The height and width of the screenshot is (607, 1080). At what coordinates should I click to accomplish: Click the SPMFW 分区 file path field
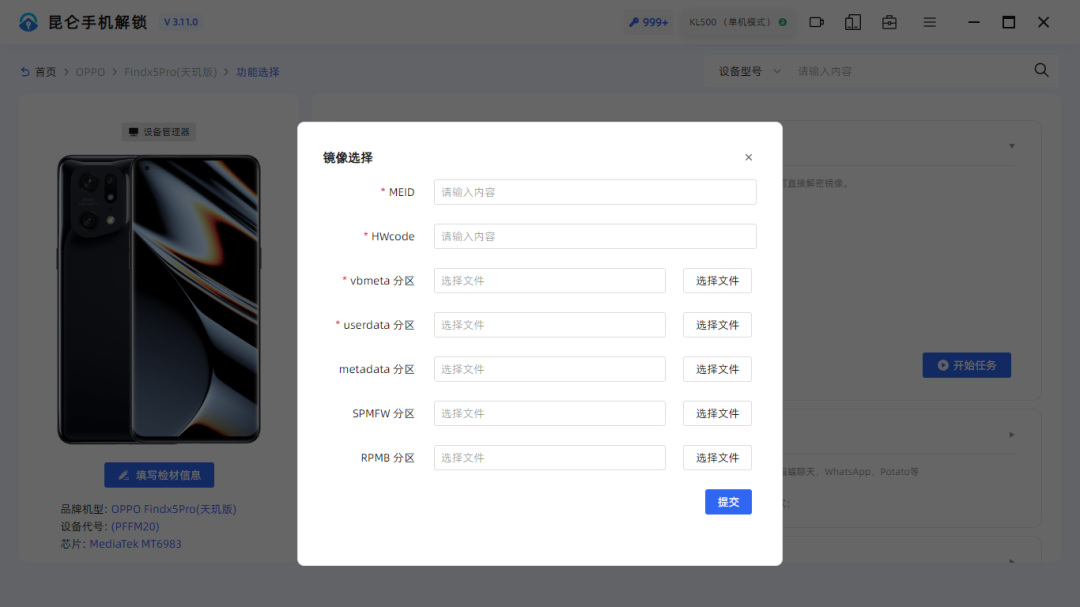(x=550, y=413)
